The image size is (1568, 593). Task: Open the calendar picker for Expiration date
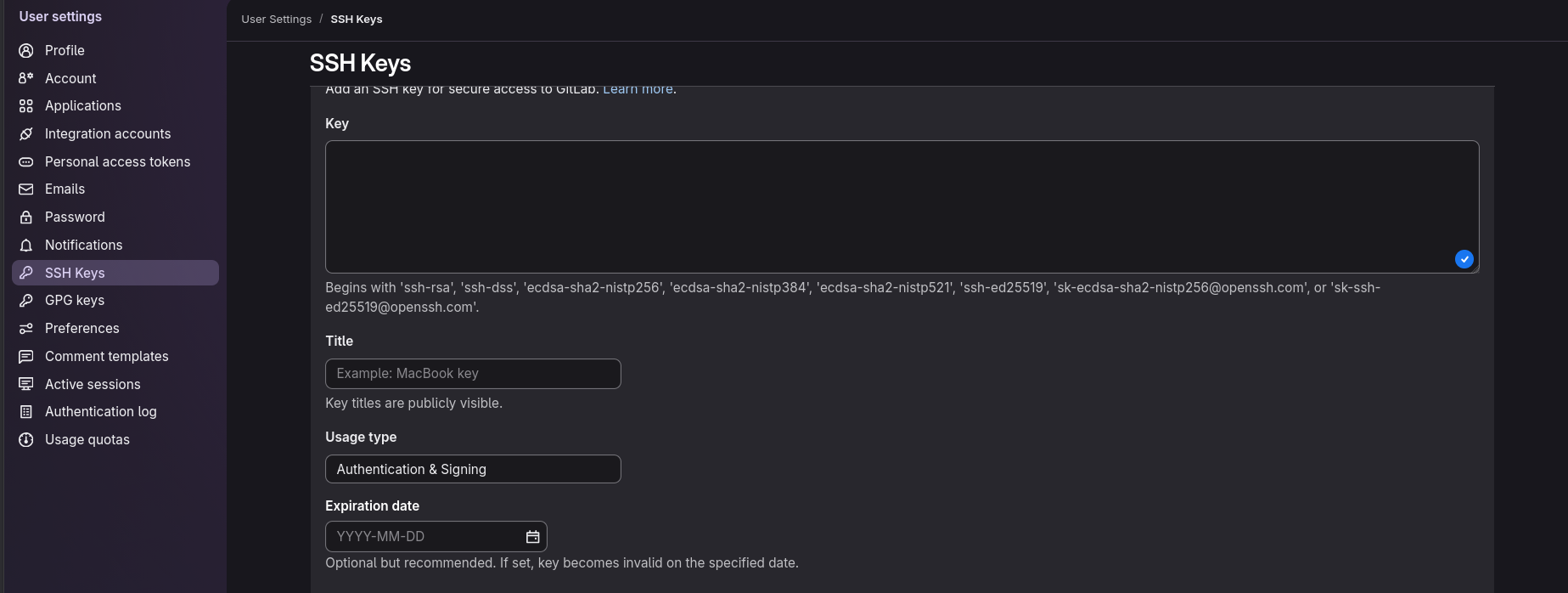click(x=532, y=537)
